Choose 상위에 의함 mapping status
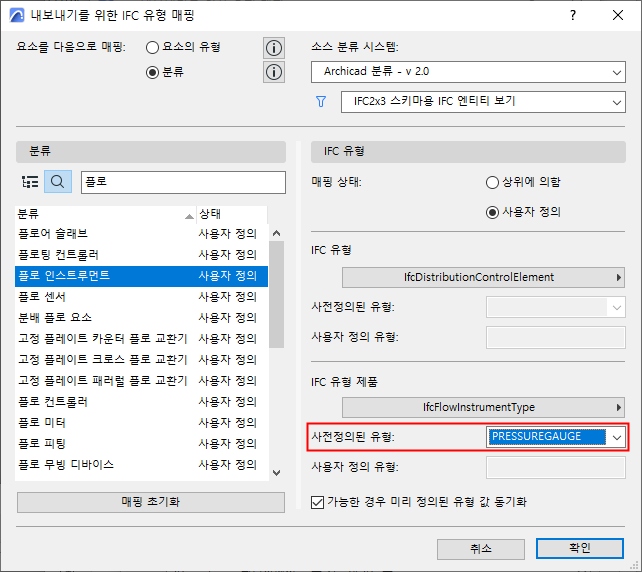This screenshot has width=642, height=572. [x=492, y=182]
